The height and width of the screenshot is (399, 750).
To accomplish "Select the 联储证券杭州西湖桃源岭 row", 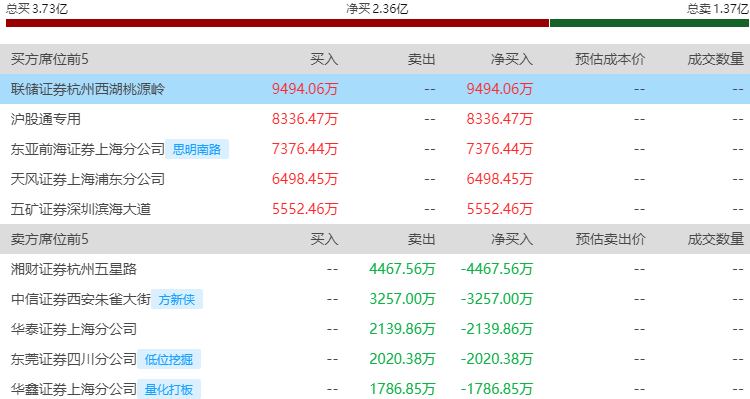I will pyautogui.click(x=375, y=89).
